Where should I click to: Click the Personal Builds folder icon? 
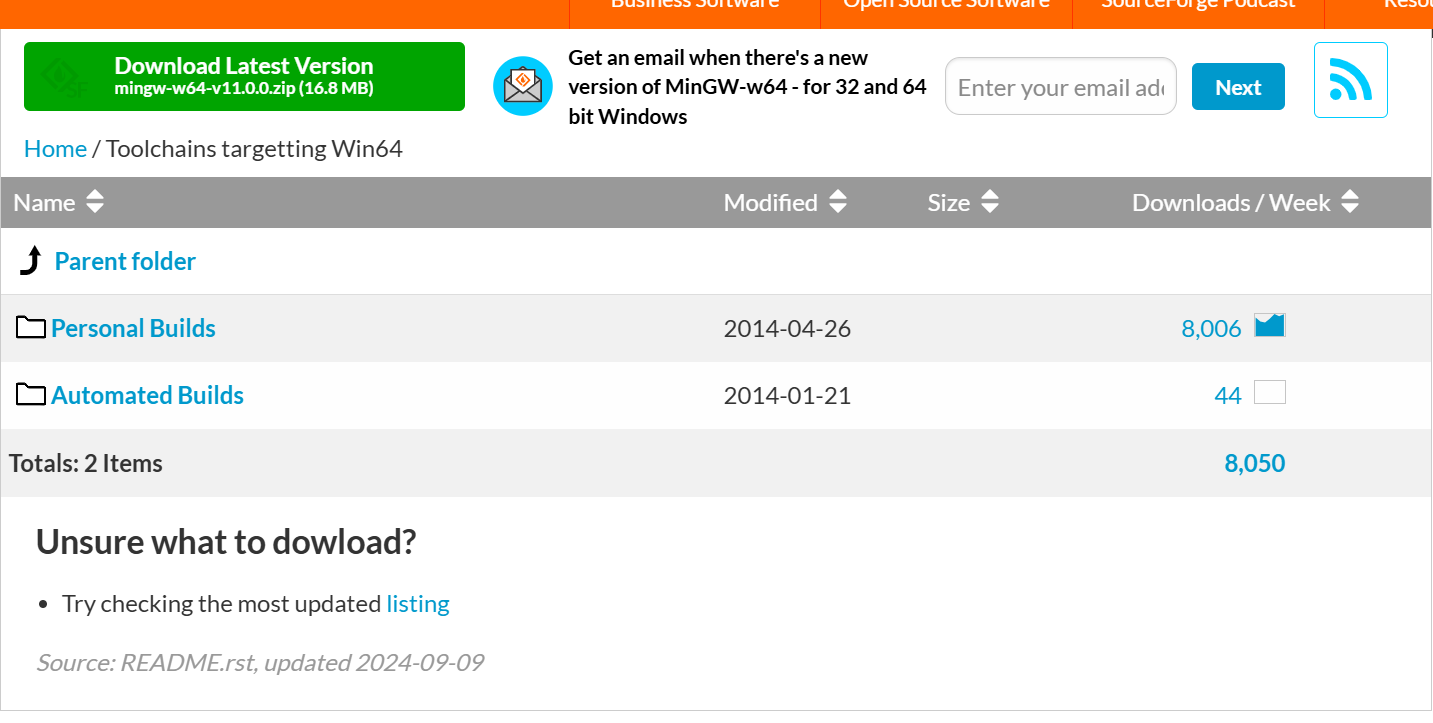(31, 328)
